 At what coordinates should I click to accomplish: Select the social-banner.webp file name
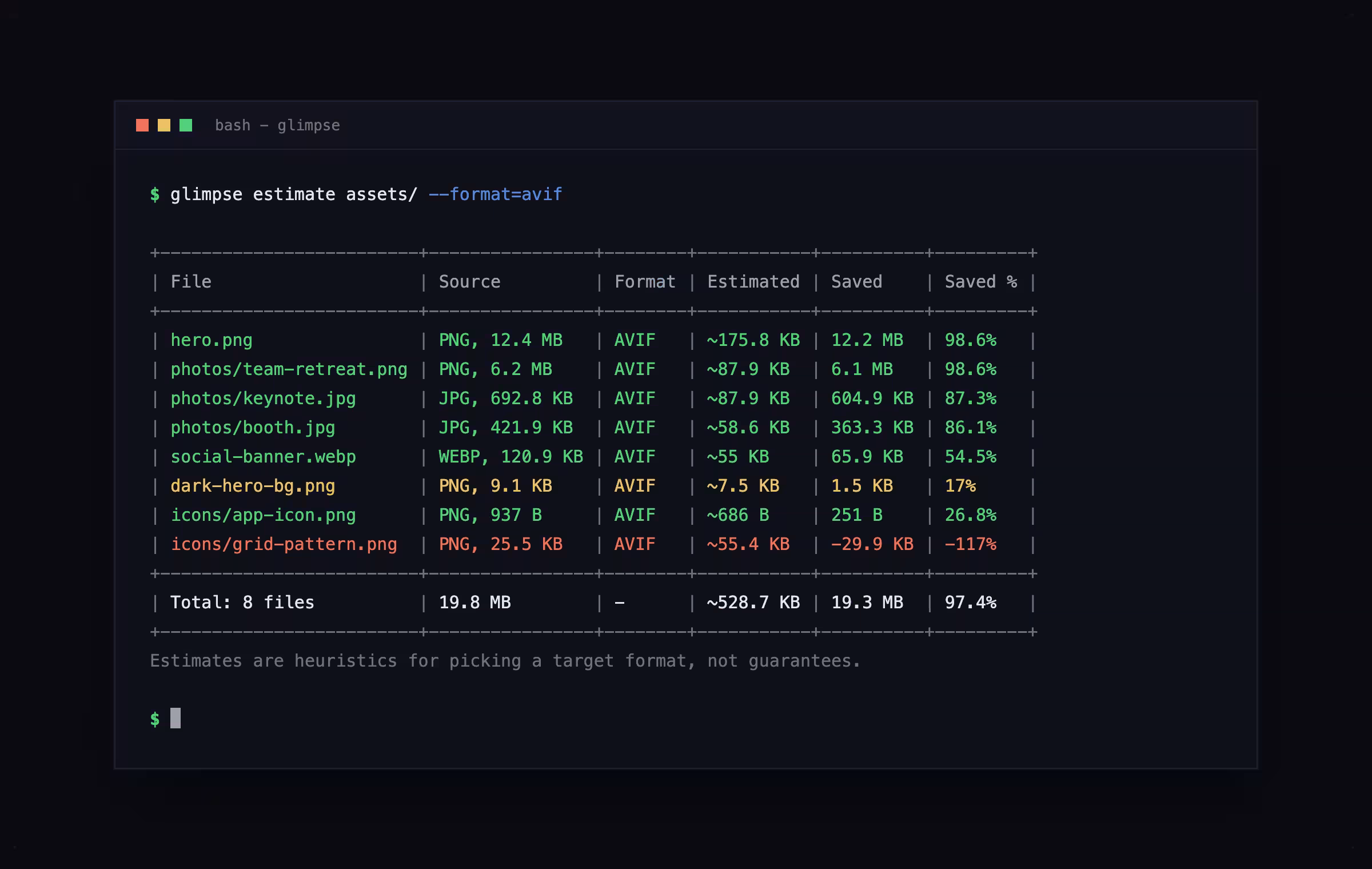click(263, 457)
